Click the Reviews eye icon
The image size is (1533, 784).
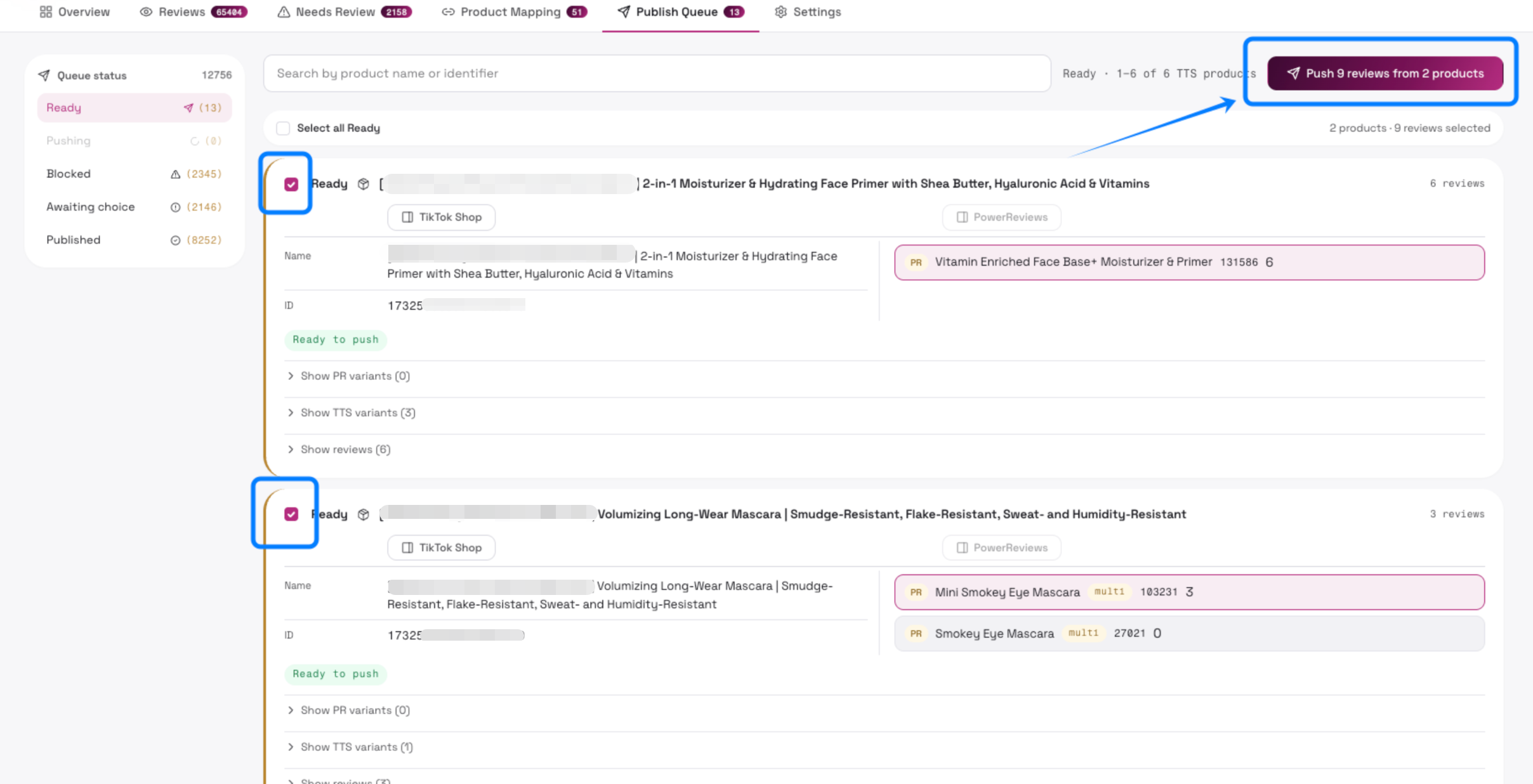tap(146, 12)
